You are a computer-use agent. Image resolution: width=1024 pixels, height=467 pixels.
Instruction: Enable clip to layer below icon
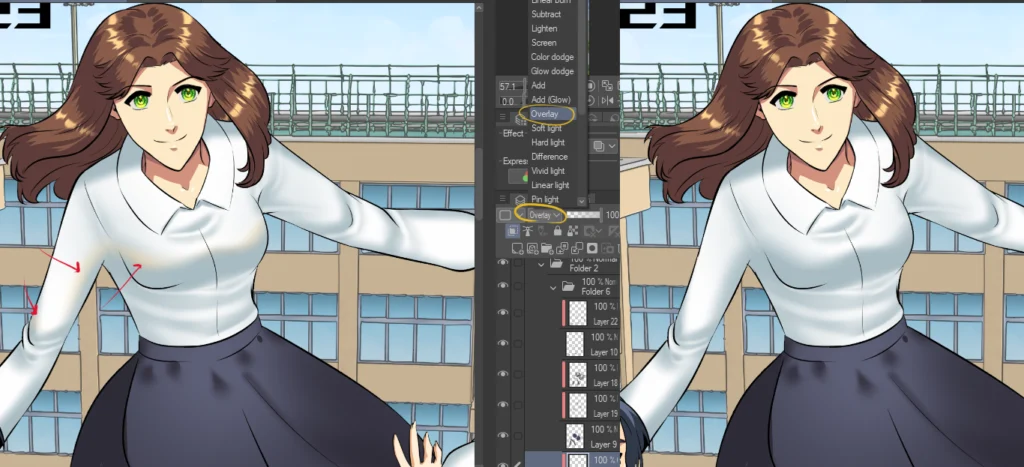pos(513,231)
